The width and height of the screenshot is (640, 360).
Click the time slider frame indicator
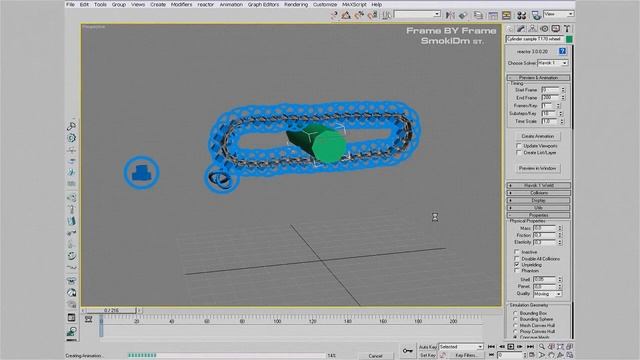[x=111, y=311]
